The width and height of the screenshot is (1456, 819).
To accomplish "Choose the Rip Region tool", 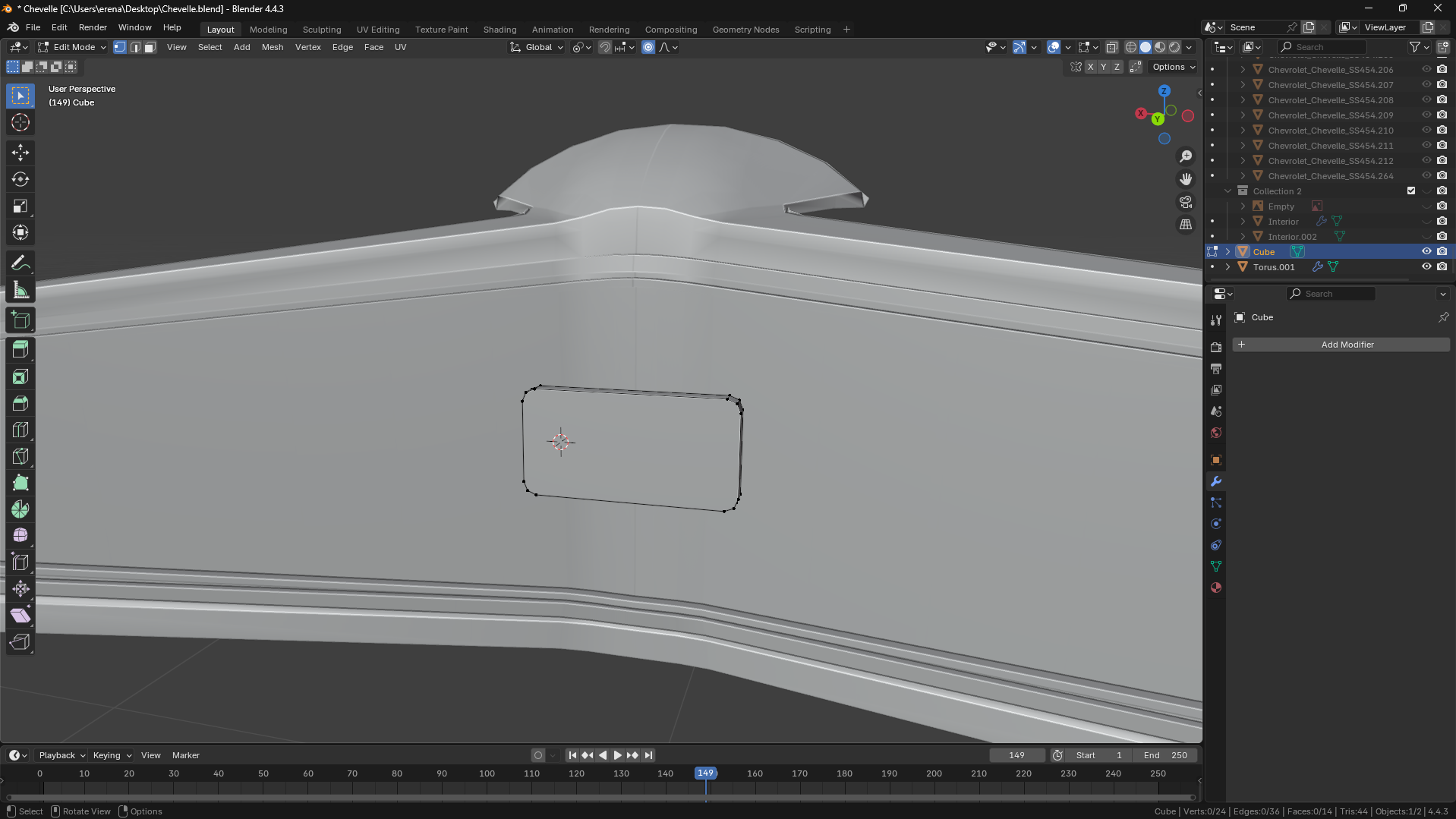I will [20, 642].
